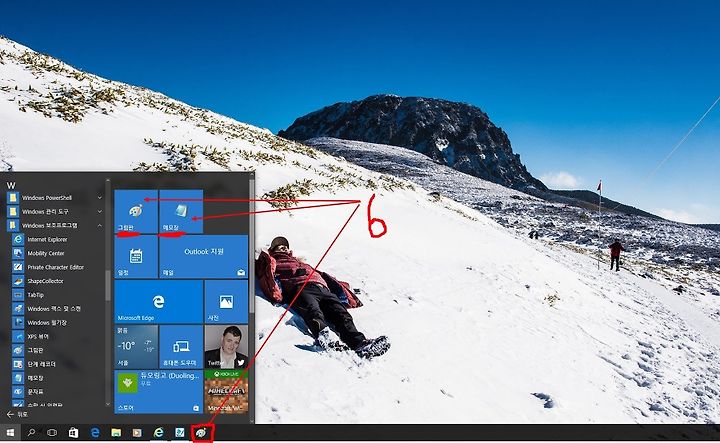The image size is (720, 443).
Task: Open the 그림판 (Paint) tile
Action: pyautogui.click(x=136, y=211)
